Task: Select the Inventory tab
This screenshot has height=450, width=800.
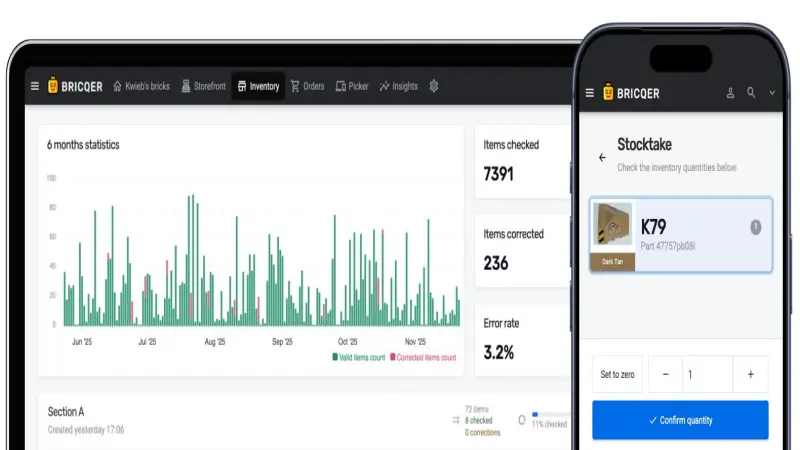Action: [258, 86]
